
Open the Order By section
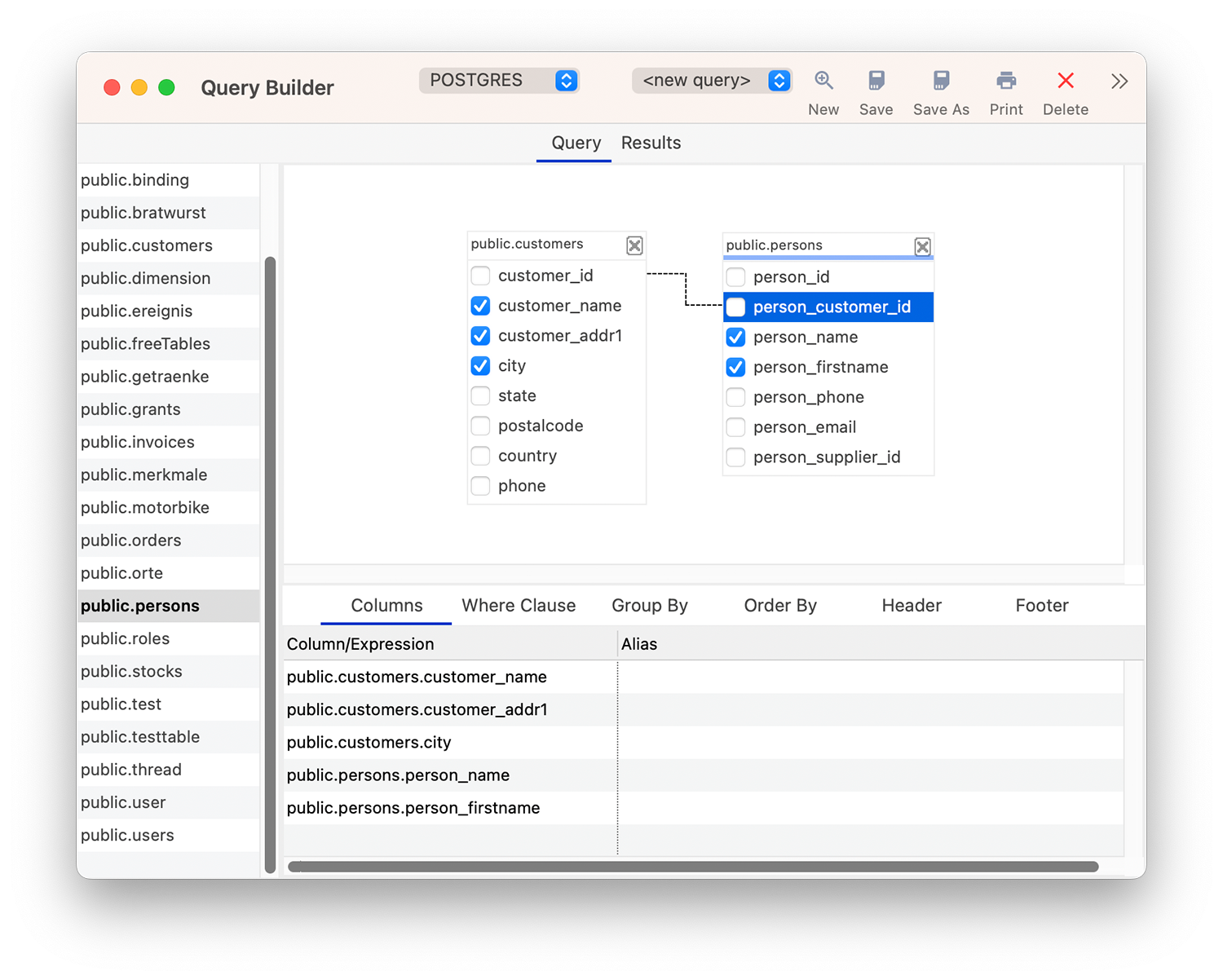pyautogui.click(x=779, y=605)
